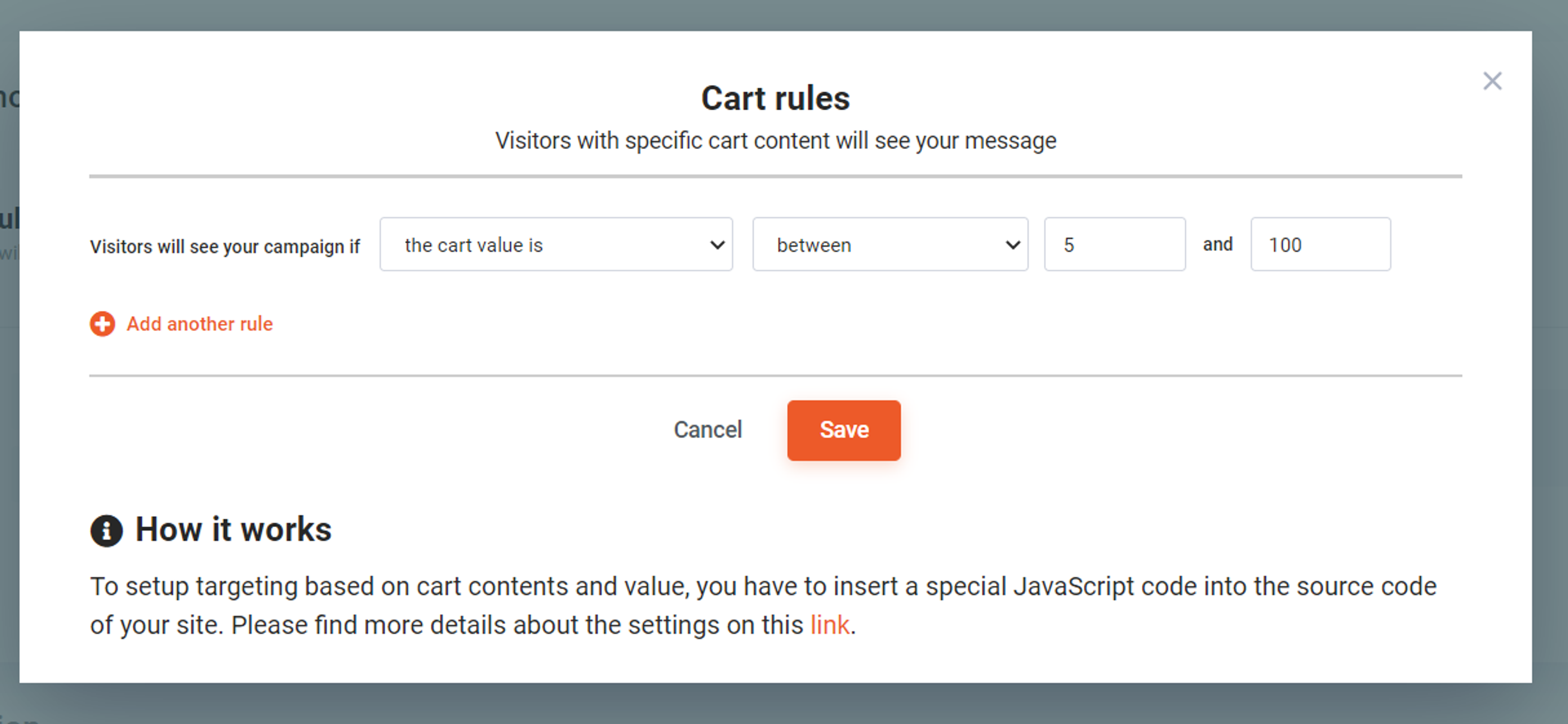Change the comparison operator dropdown
The image size is (1568, 724).
890,244
